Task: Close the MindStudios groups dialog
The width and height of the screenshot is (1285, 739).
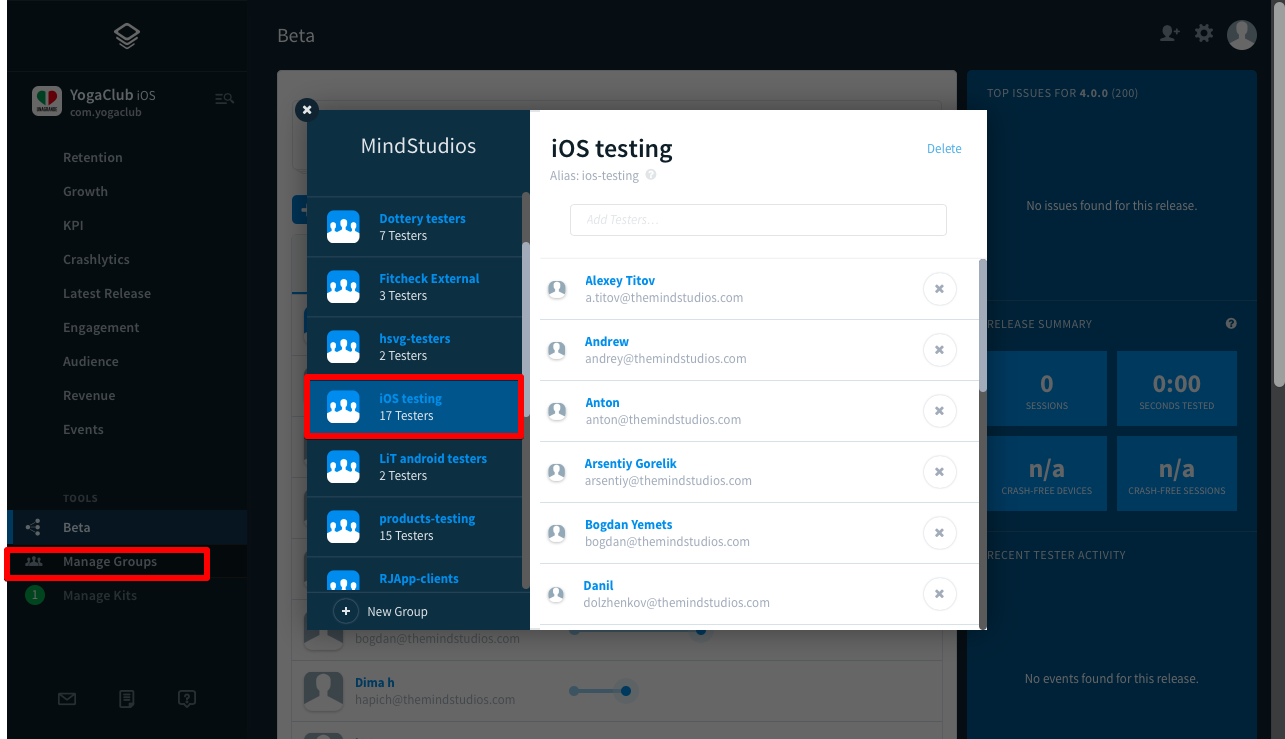Action: click(307, 110)
